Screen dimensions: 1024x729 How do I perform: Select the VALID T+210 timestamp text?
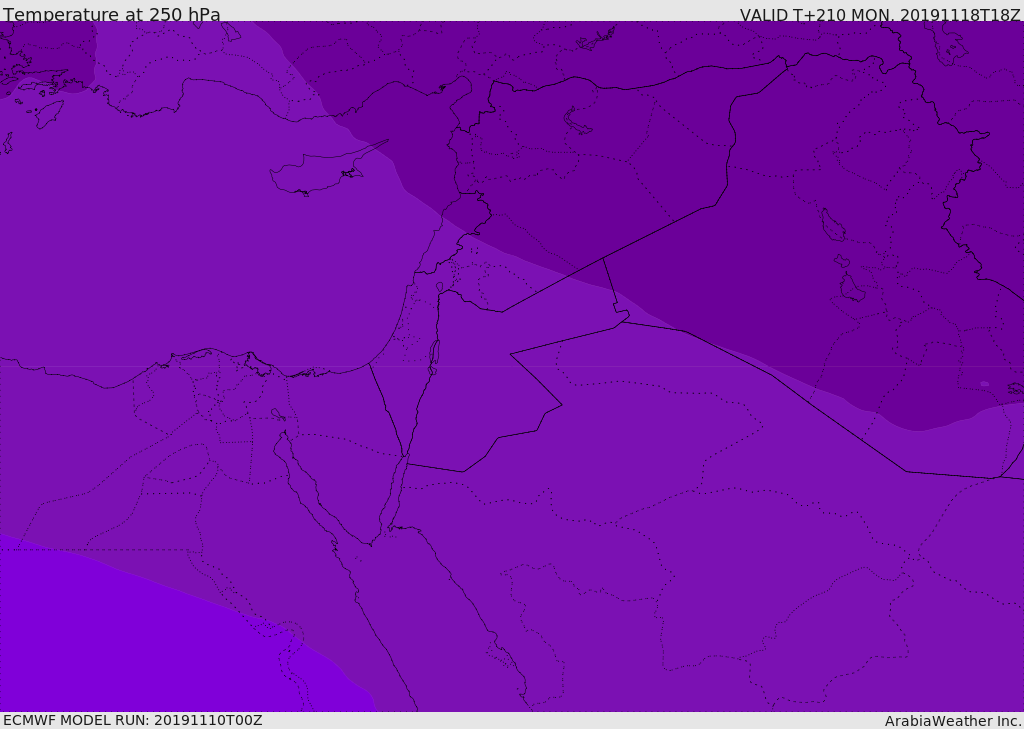click(879, 15)
